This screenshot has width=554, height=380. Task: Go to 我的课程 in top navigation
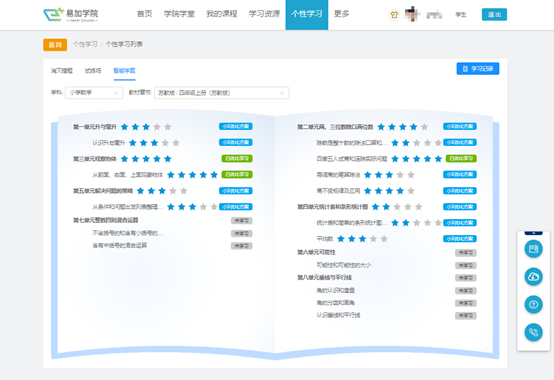(222, 14)
